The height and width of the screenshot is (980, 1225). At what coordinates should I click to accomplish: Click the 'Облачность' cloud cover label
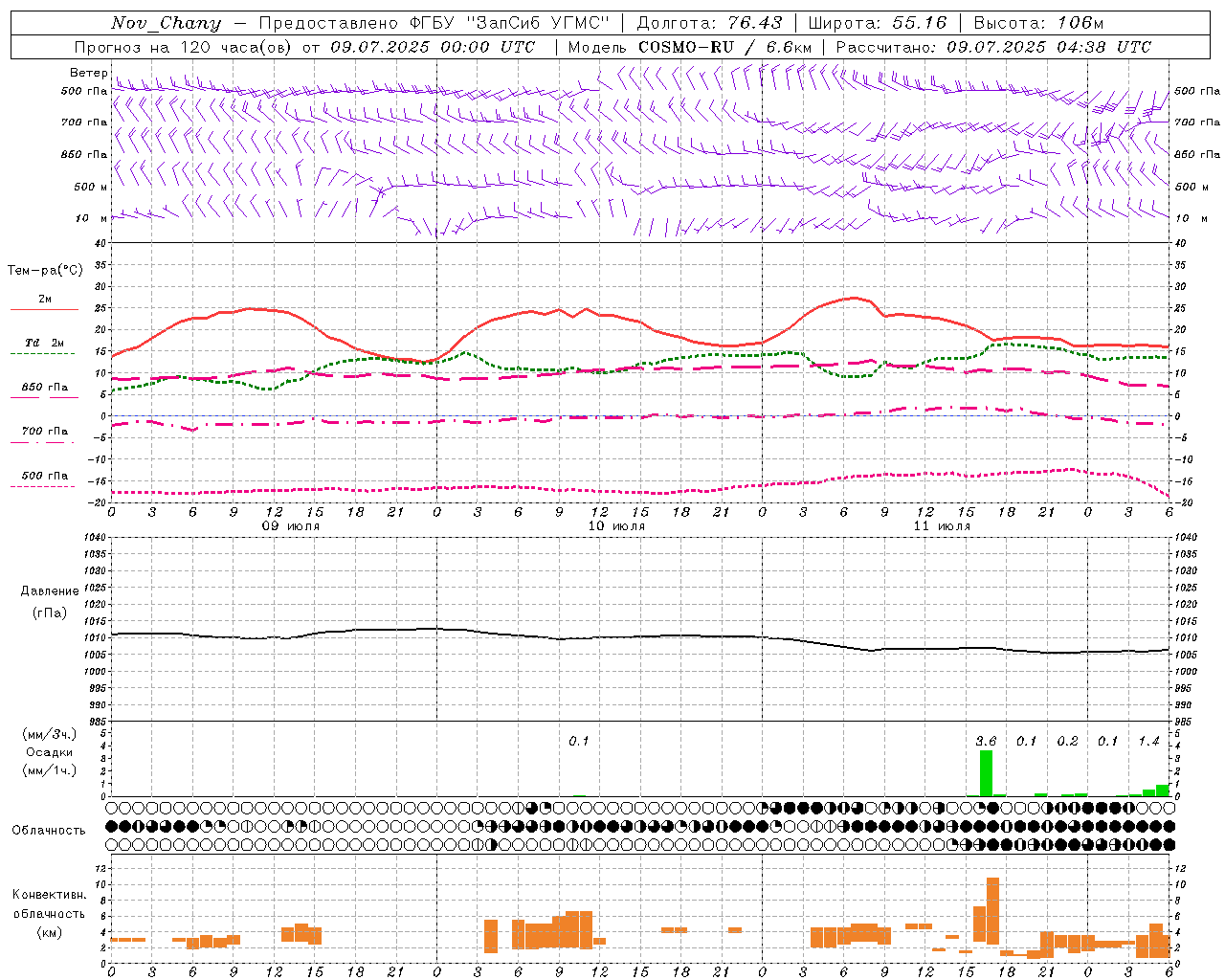click(x=49, y=830)
